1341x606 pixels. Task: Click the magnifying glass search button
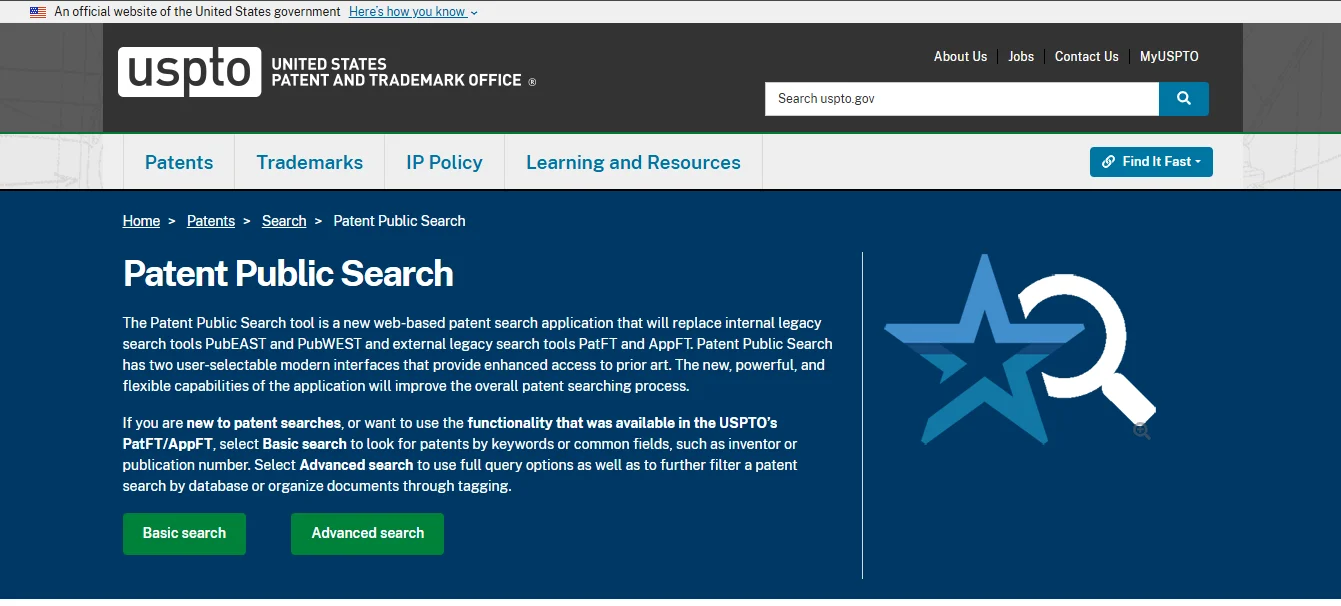click(1184, 99)
